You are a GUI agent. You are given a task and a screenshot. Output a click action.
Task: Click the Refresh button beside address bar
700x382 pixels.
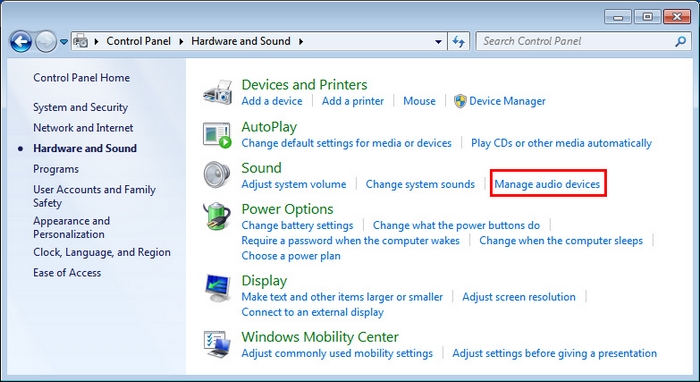click(x=458, y=42)
